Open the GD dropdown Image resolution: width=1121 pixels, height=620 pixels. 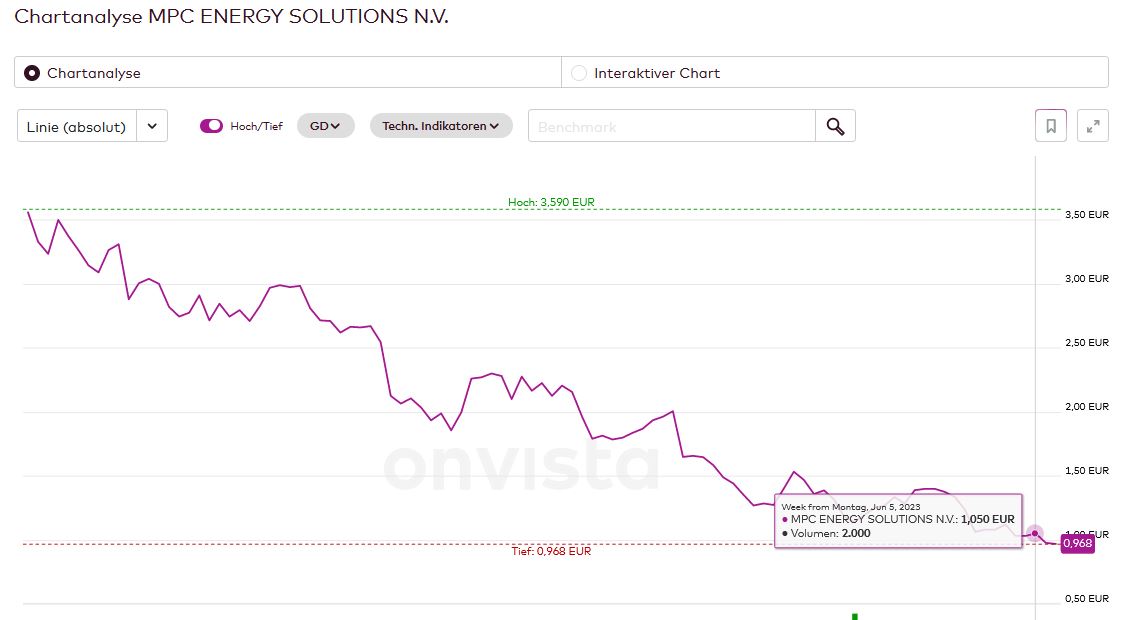click(x=325, y=126)
